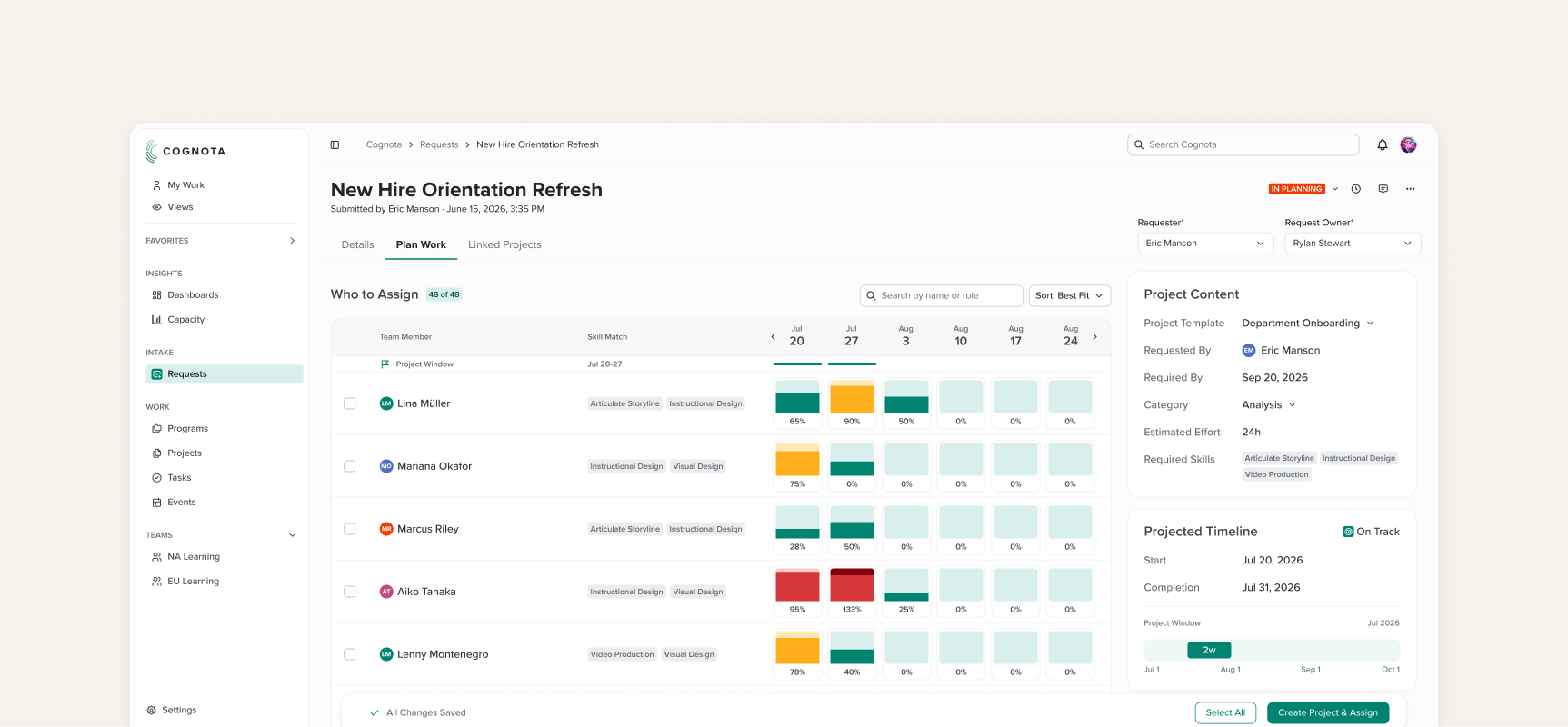Open the request history clock icon
1568x727 pixels.
pyautogui.click(x=1356, y=189)
